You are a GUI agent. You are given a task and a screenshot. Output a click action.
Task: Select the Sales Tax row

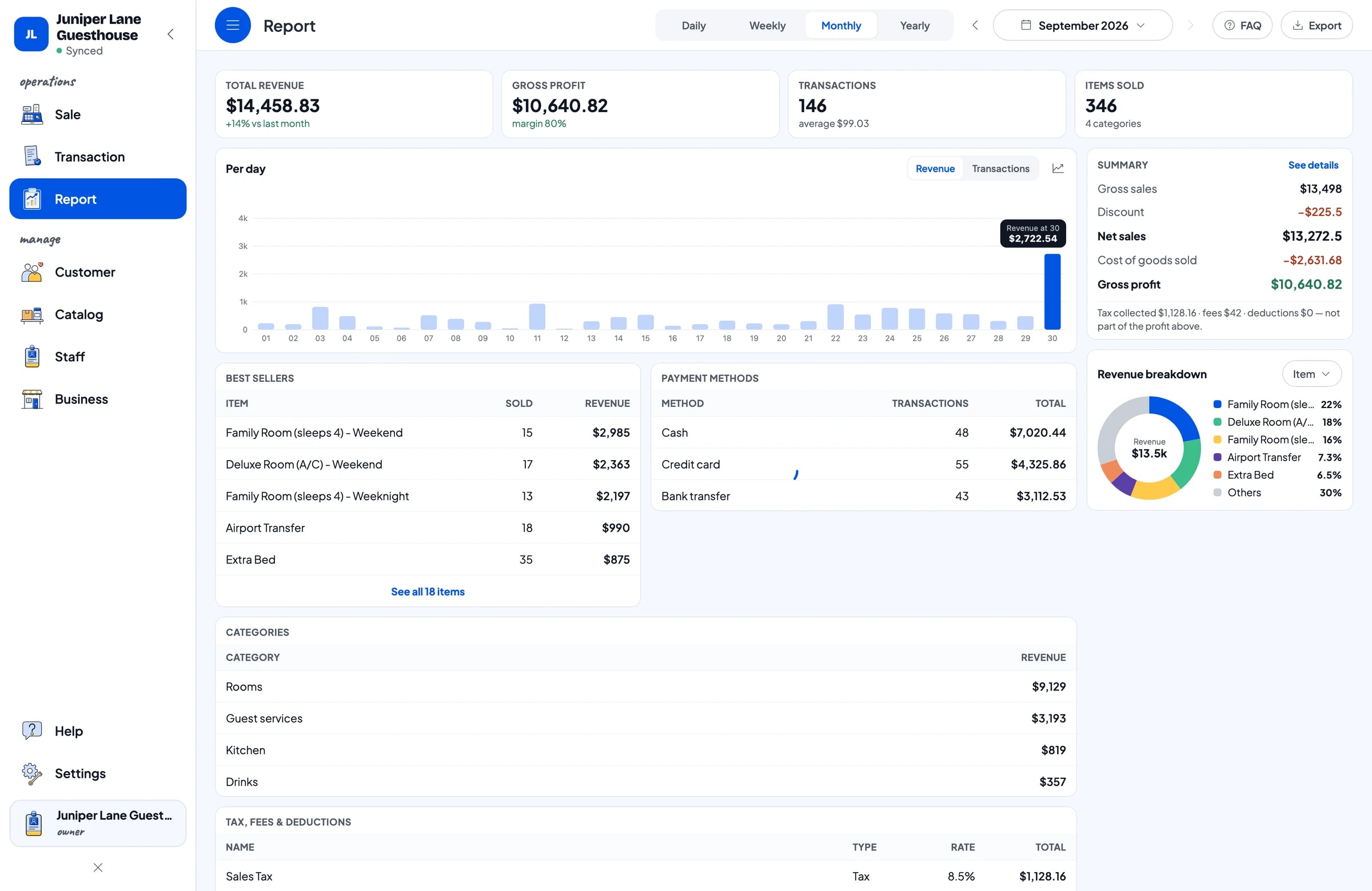tap(645, 876)
